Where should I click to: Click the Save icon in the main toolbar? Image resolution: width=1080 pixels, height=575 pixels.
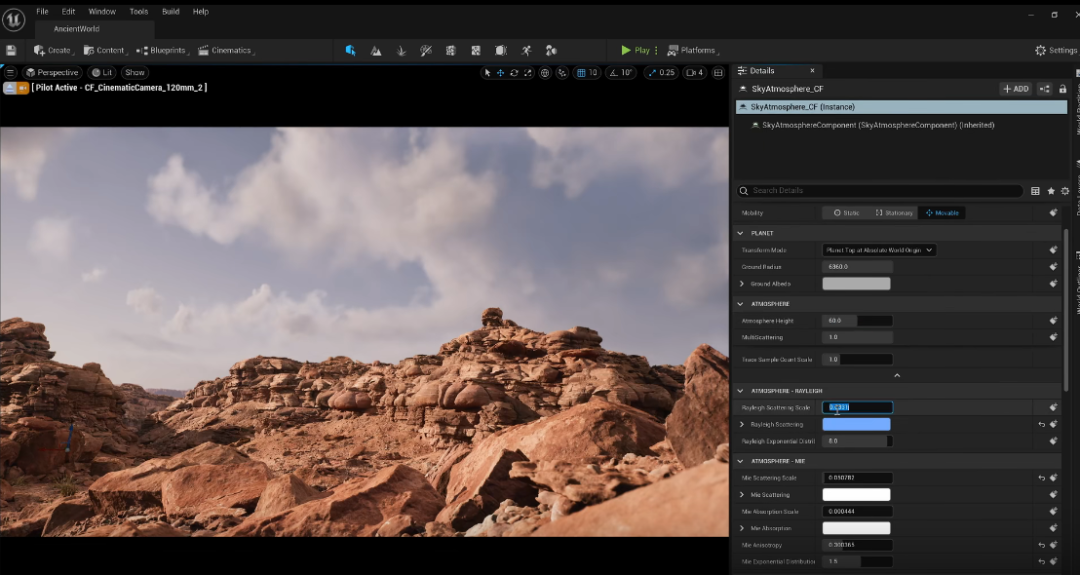(x=11, y=50)
